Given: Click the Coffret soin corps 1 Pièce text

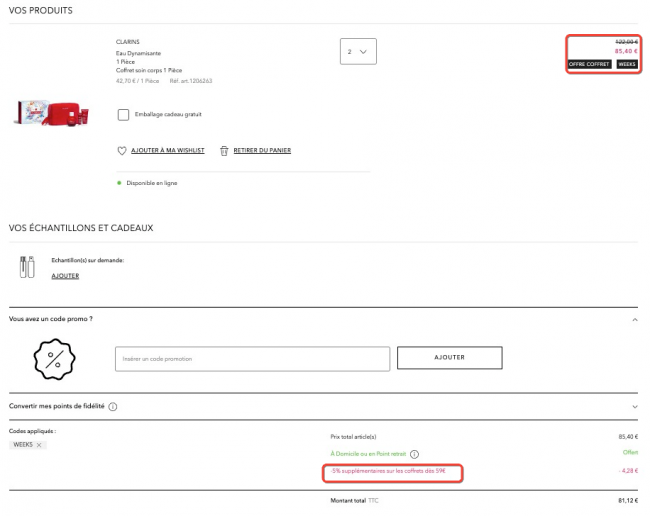Looking at the screenshot, I should click(149, 70).
